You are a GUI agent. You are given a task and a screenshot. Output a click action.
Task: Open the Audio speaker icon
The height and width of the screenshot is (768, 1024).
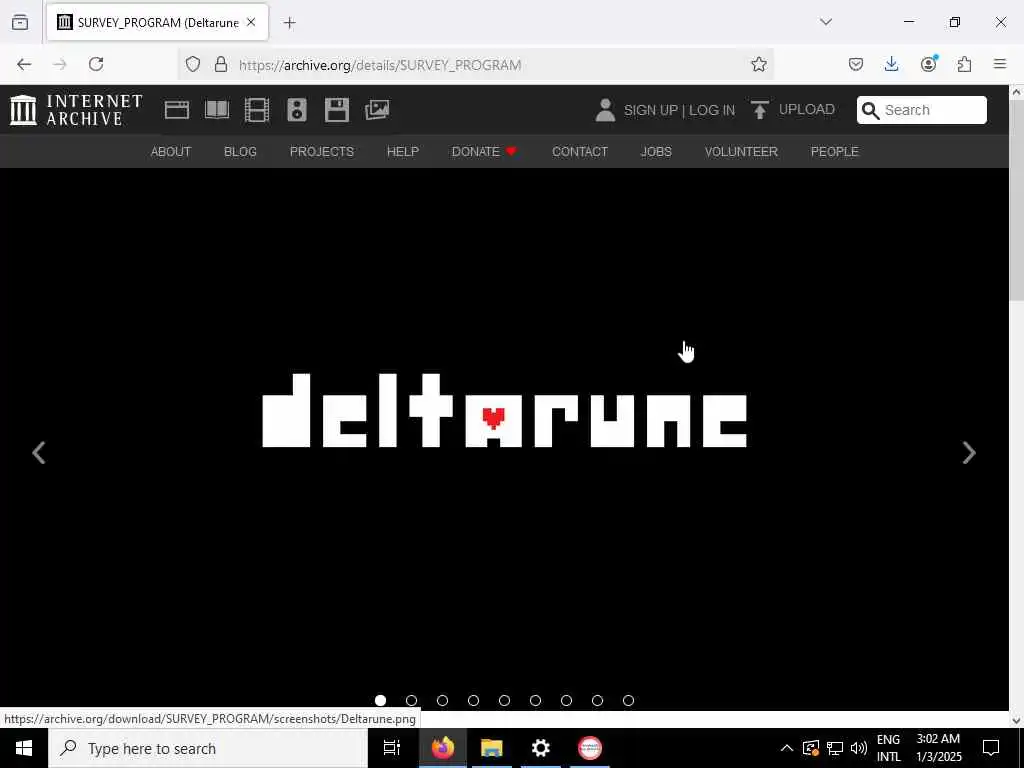[296, 110]
